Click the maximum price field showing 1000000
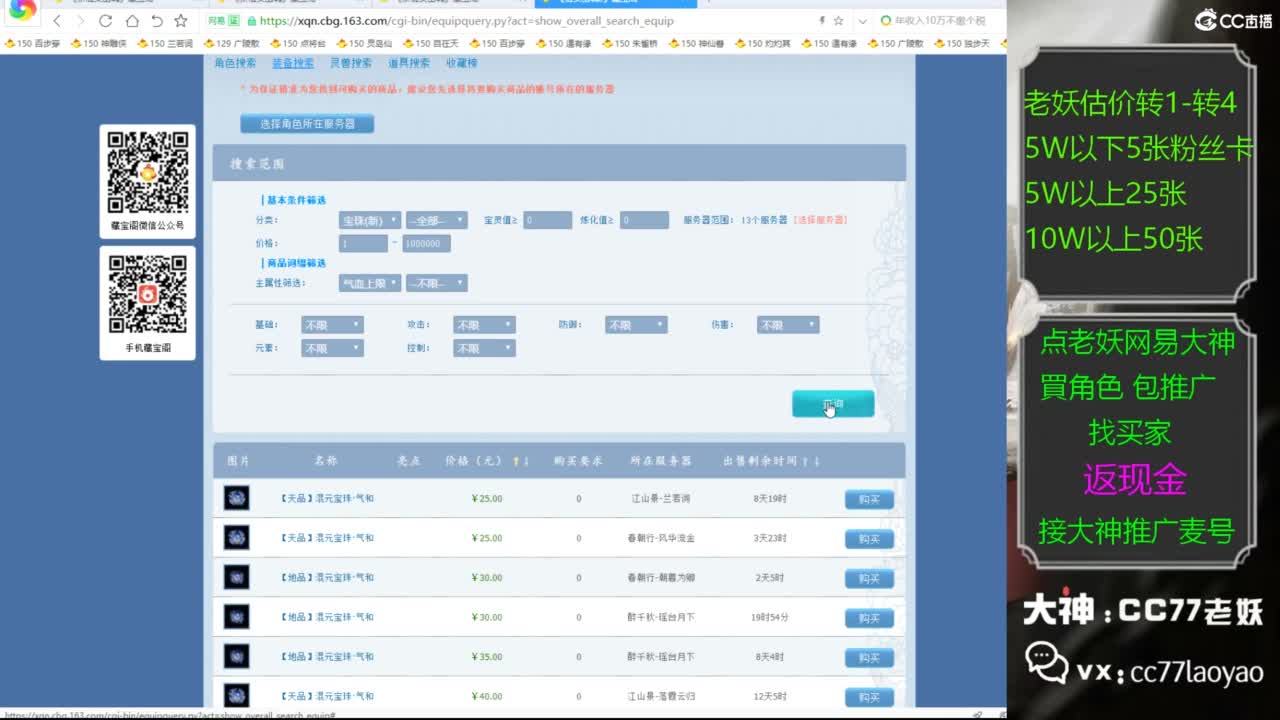This screenshot has width=1280, height=720. click(x=425, y=244)
